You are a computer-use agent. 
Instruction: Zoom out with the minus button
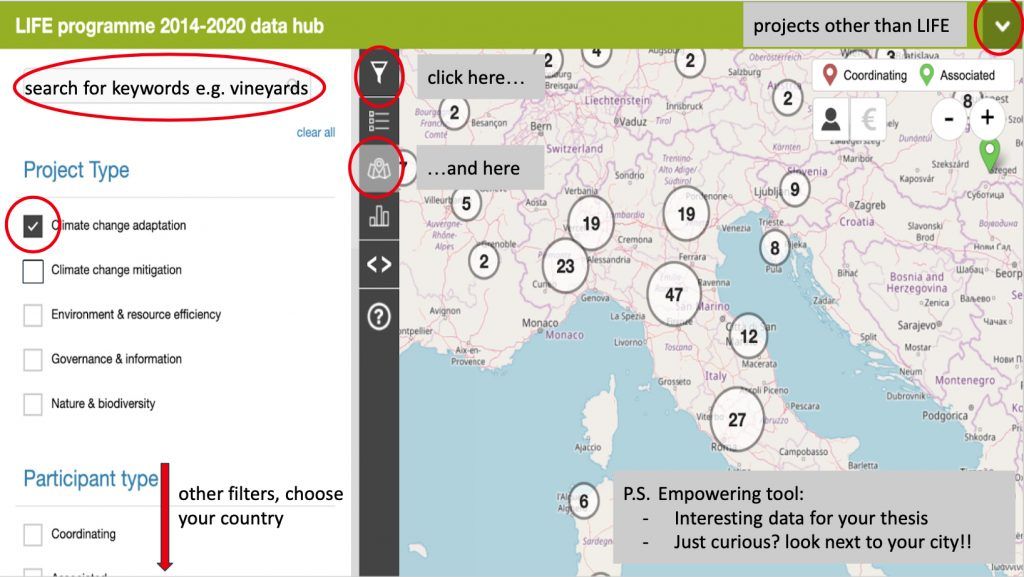click(x=949, y=120)
